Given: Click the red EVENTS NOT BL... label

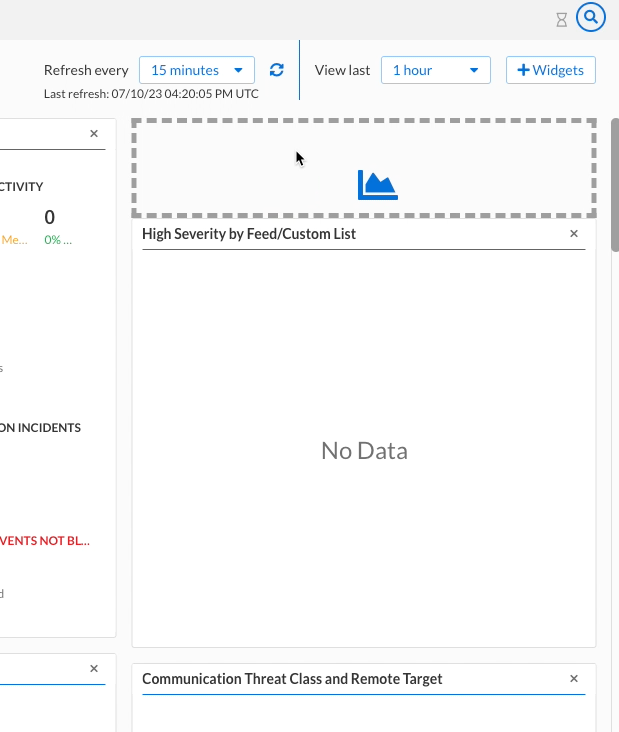Looking at the screenshot, I should [45, 540].
